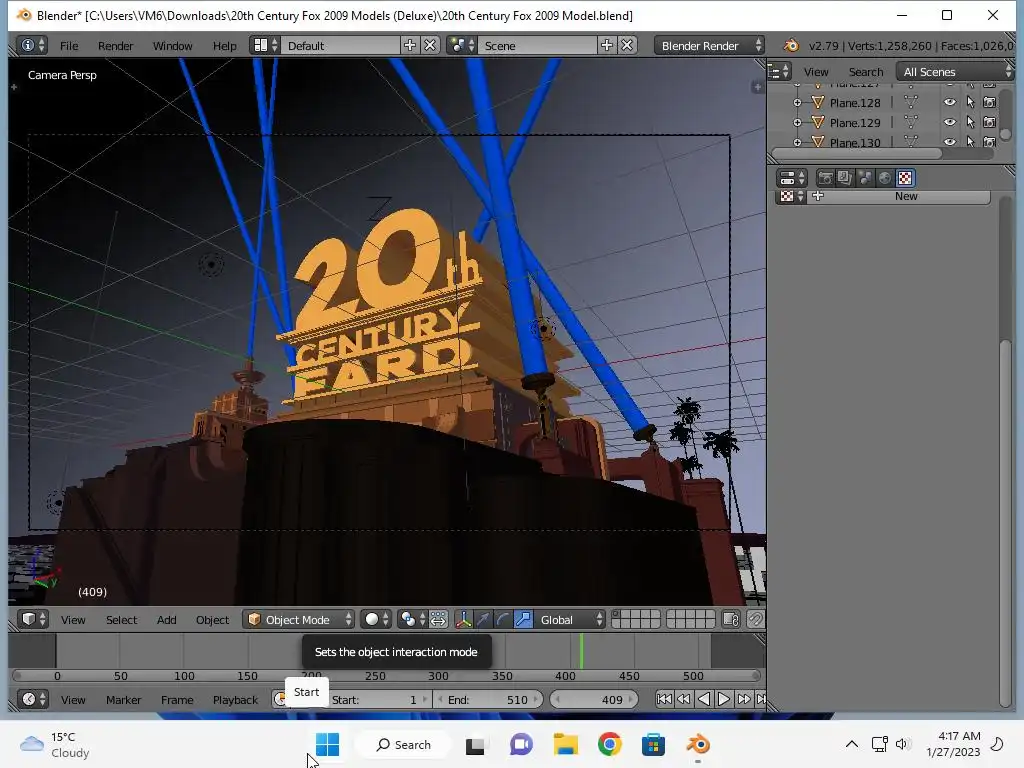1024x768 pixels.
Task: Expand the Plane.128 tree item
Action: click(797, 103)
